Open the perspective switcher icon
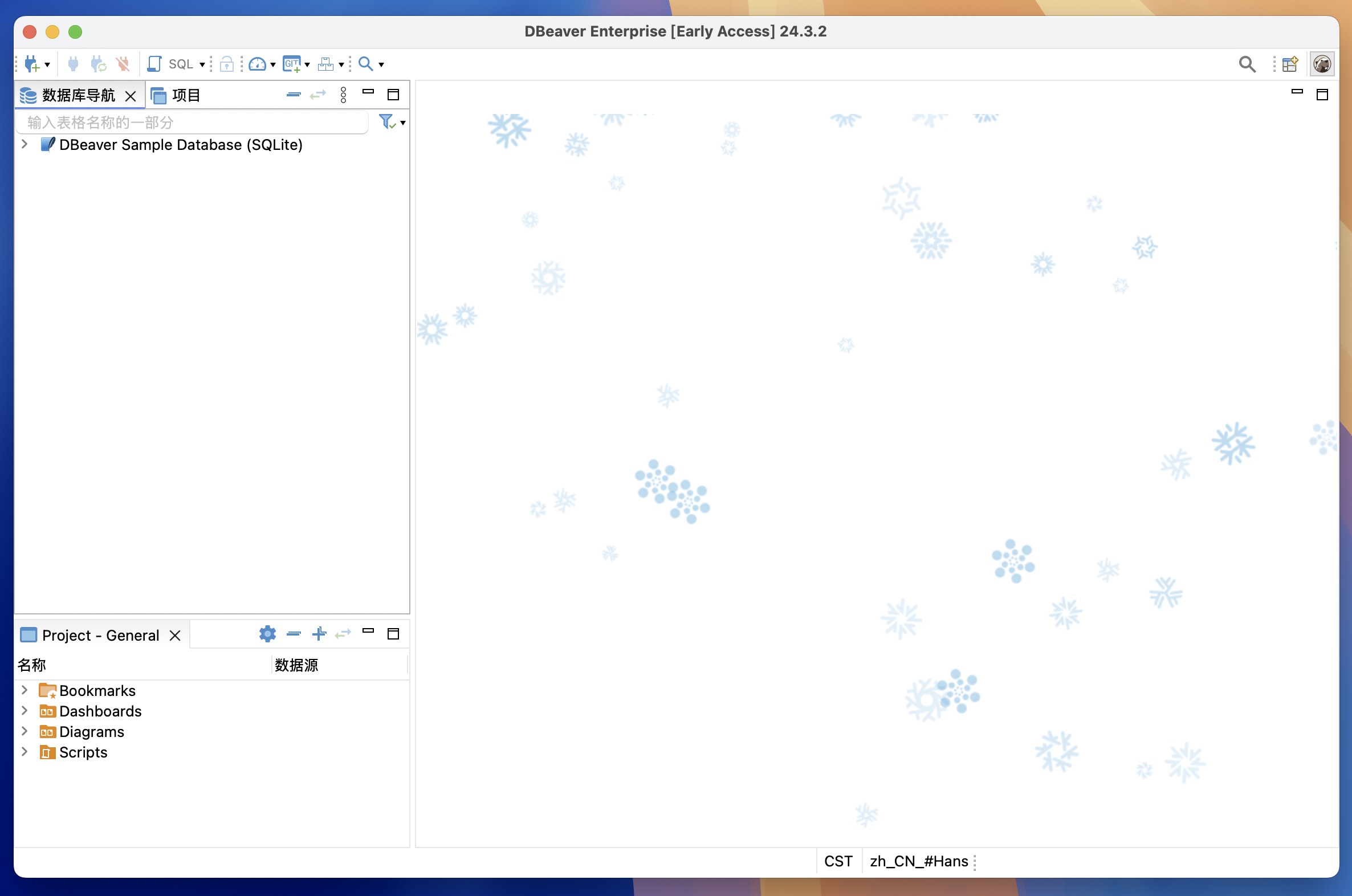1352x896 pixels. pyautogui.click(x=1290, y=64)
